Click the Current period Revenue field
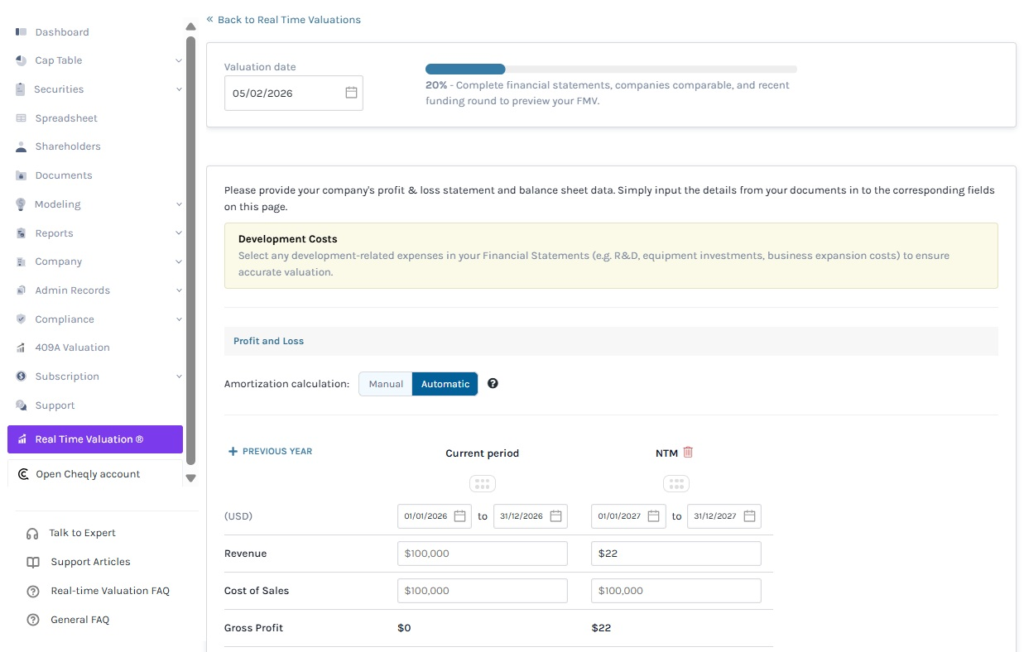Image resolution: width=1024 pixels, height=652 pixels. tap(482, 553)
